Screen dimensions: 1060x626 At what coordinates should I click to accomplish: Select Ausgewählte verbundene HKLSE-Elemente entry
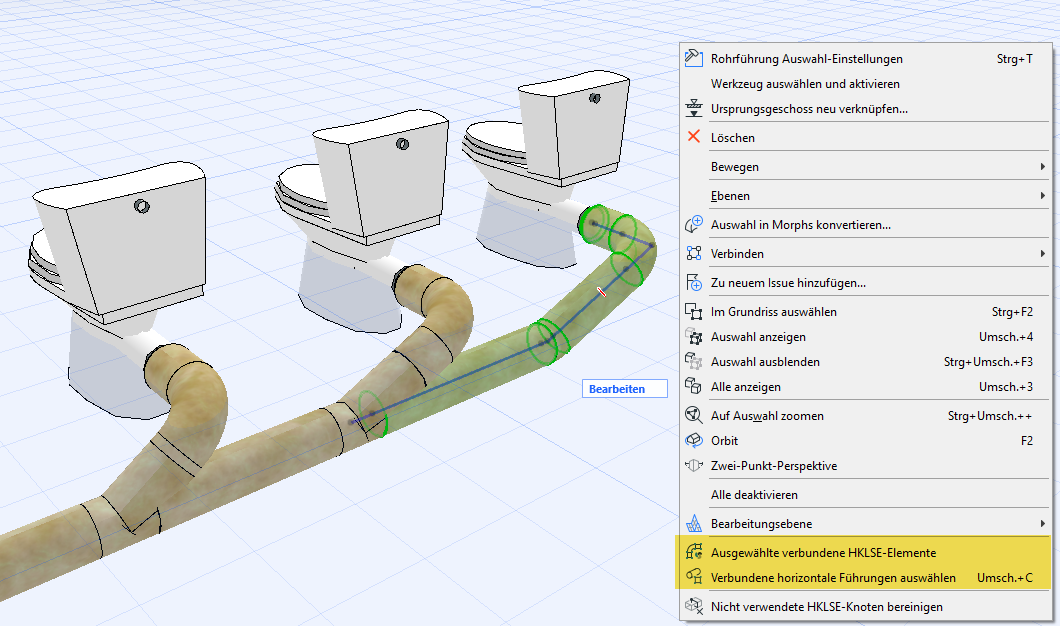pyautogui.click(x=823, y=552)
